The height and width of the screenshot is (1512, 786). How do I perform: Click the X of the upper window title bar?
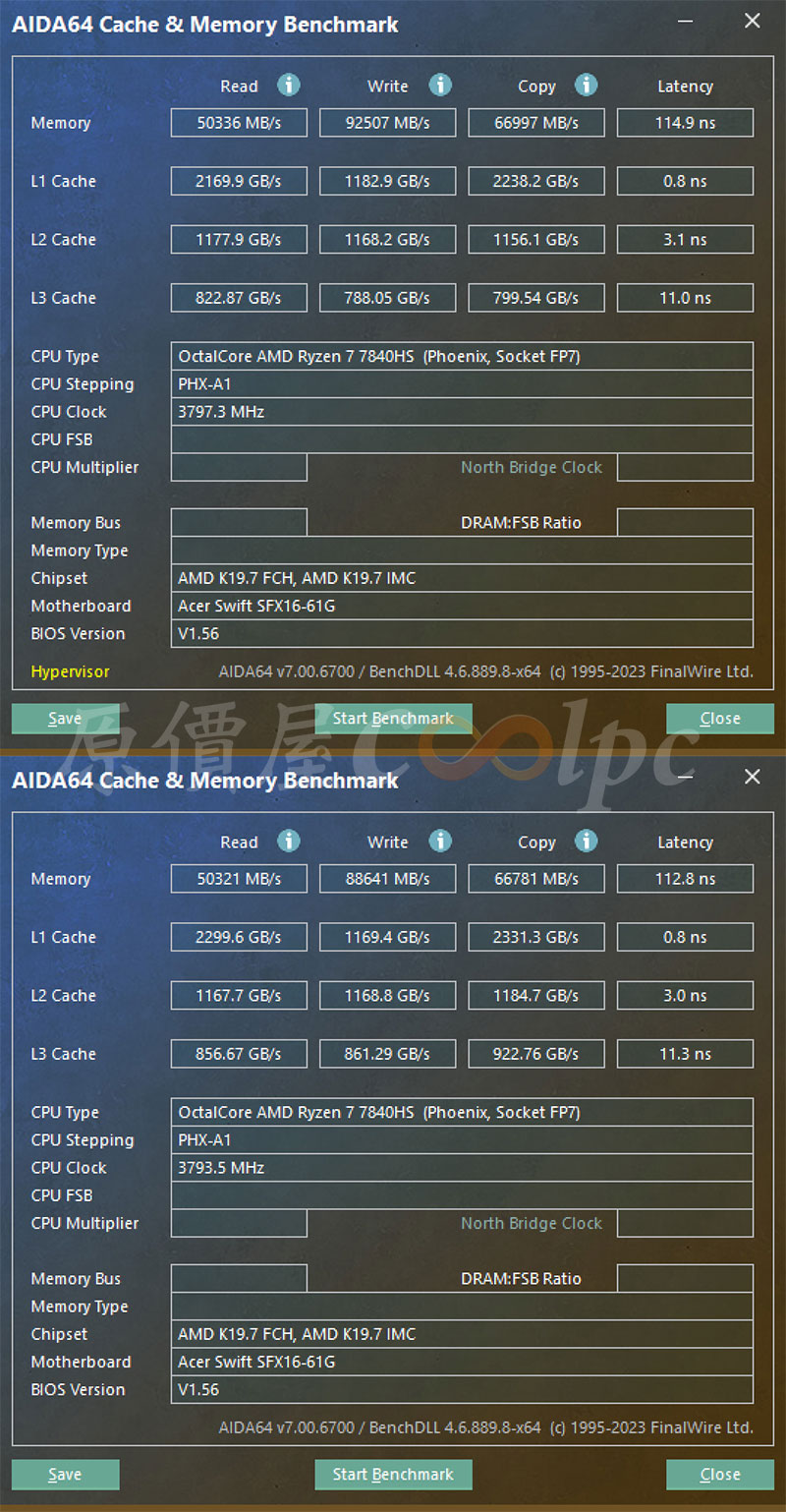(753, 21)
